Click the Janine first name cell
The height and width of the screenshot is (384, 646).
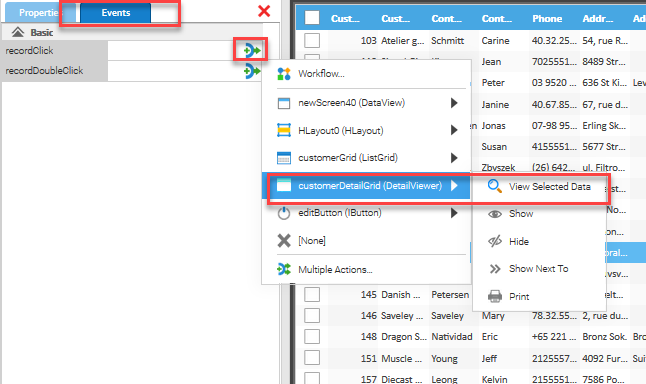tap(495, 105)
